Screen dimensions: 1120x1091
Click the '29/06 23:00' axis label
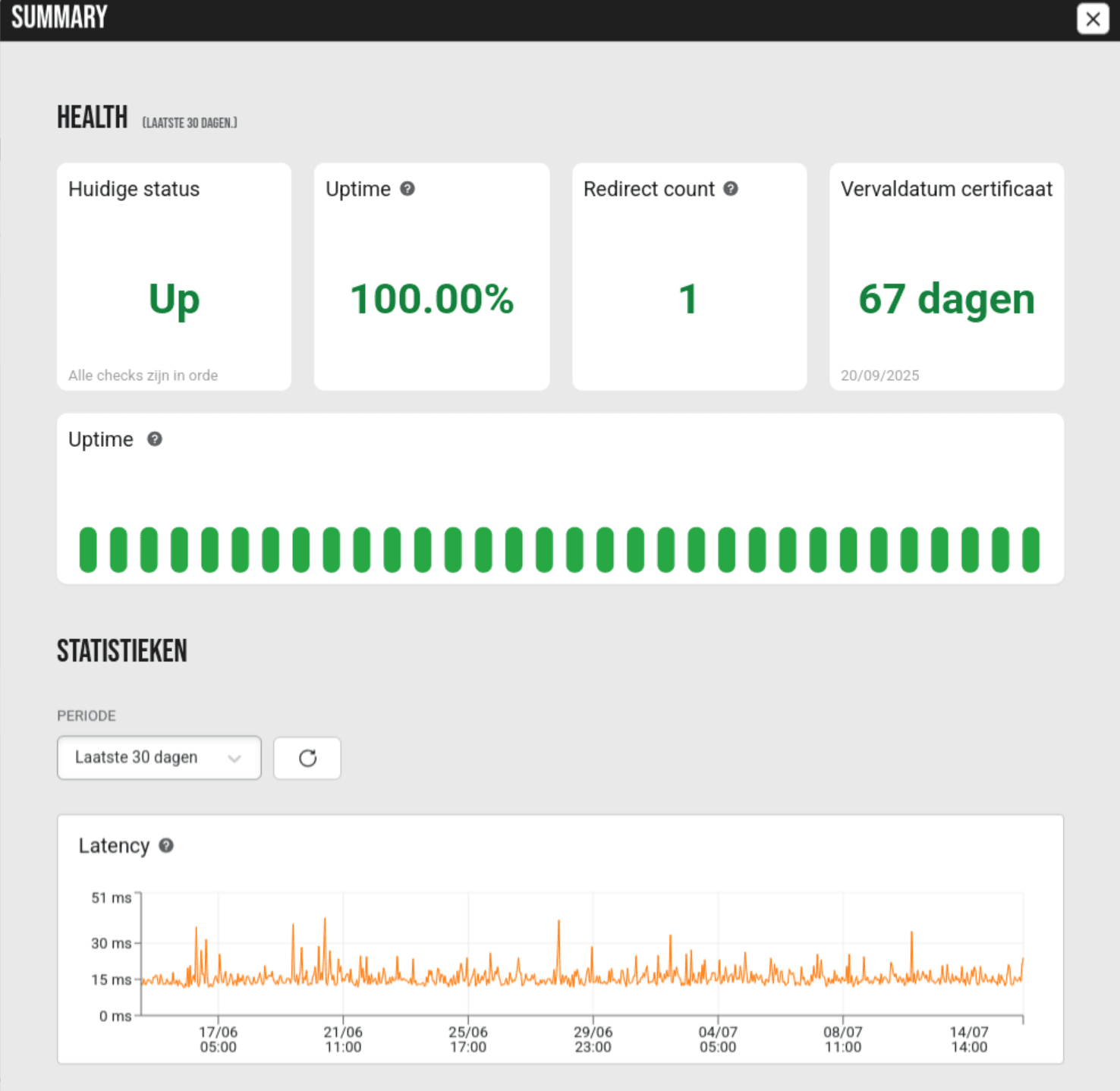coord(593,1039)
